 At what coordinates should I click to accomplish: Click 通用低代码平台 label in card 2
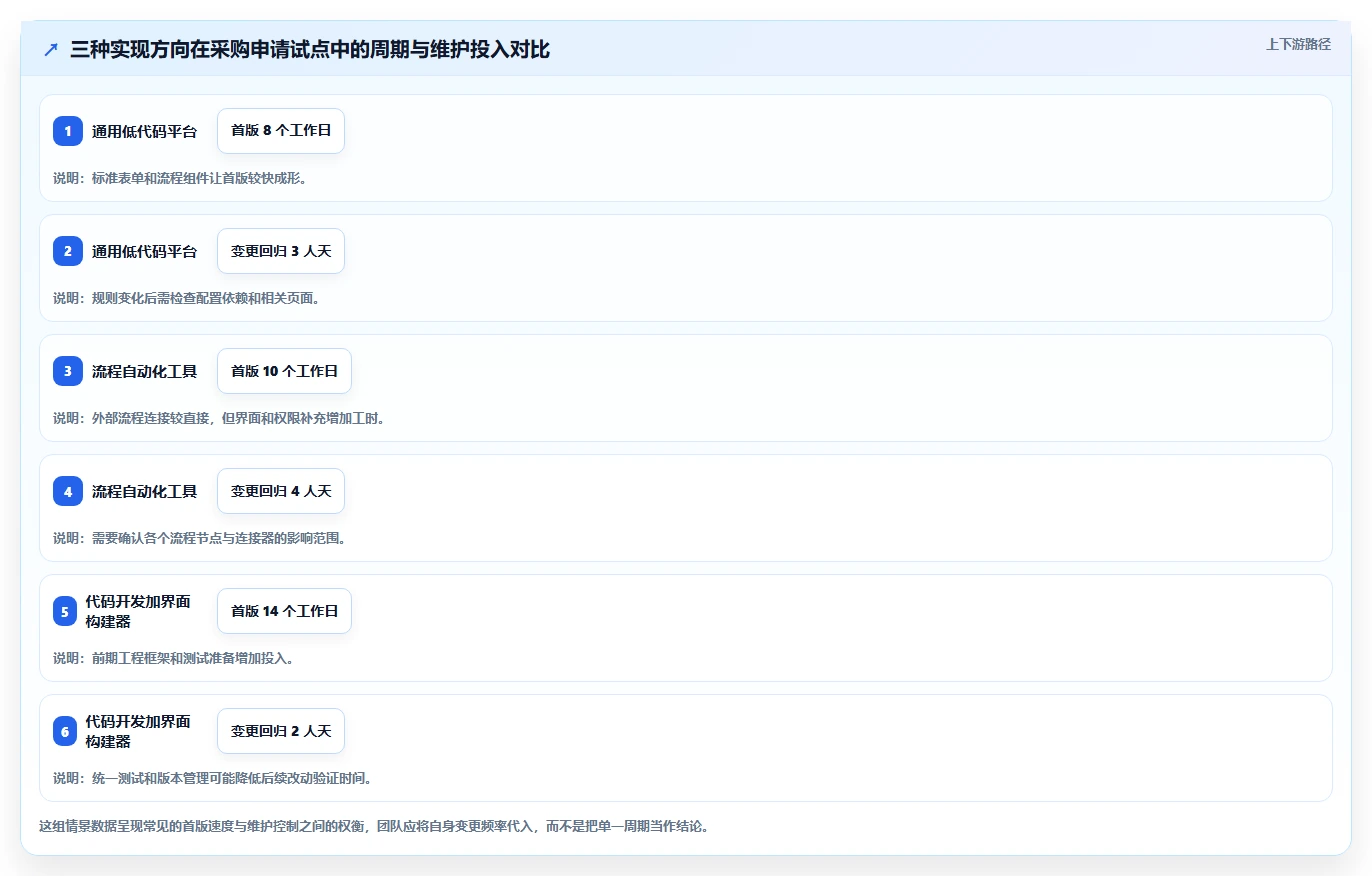pyautogui.click(x=145, y=251)
